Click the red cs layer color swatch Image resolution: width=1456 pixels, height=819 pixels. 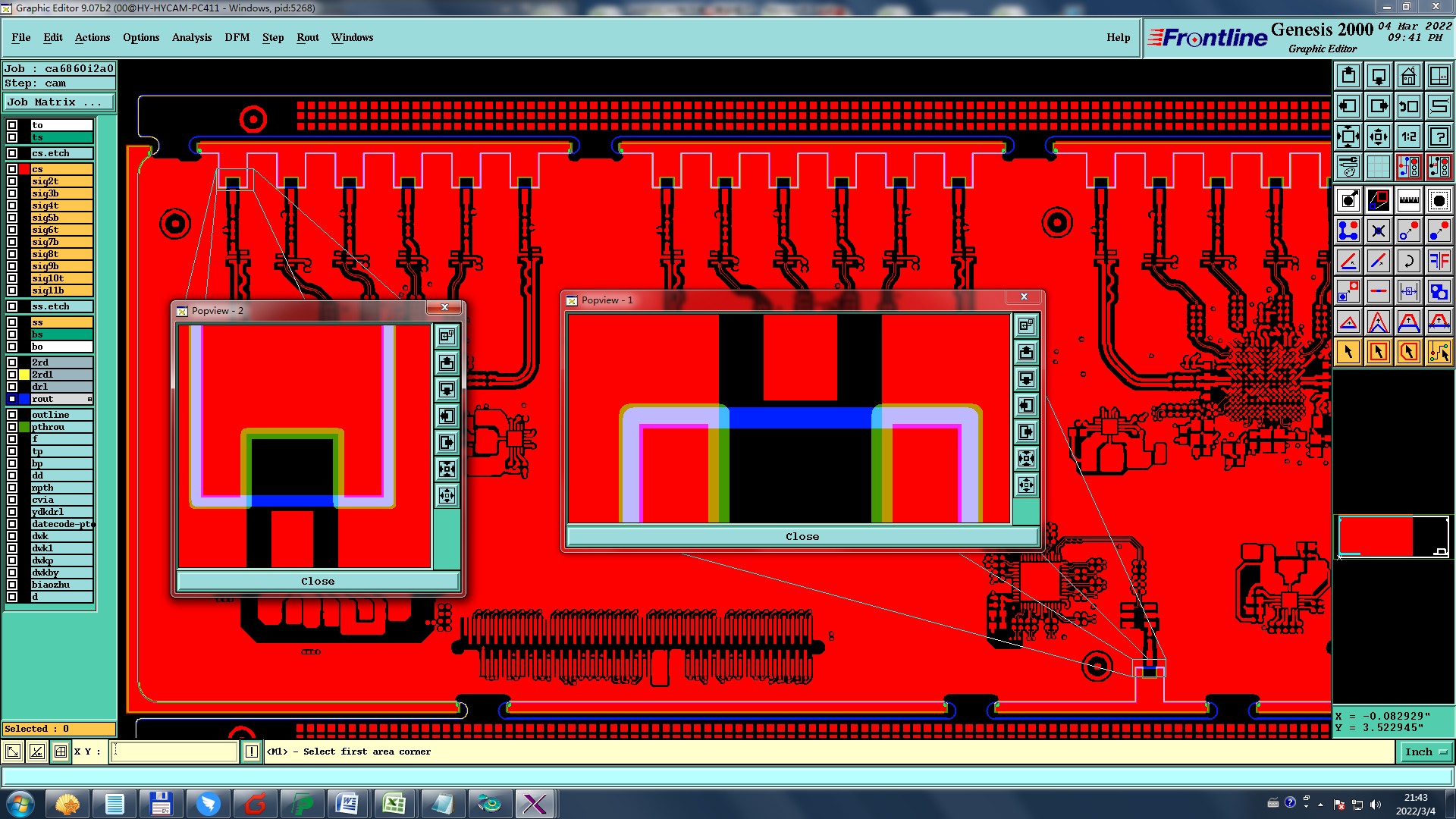[x=24, y=169]
